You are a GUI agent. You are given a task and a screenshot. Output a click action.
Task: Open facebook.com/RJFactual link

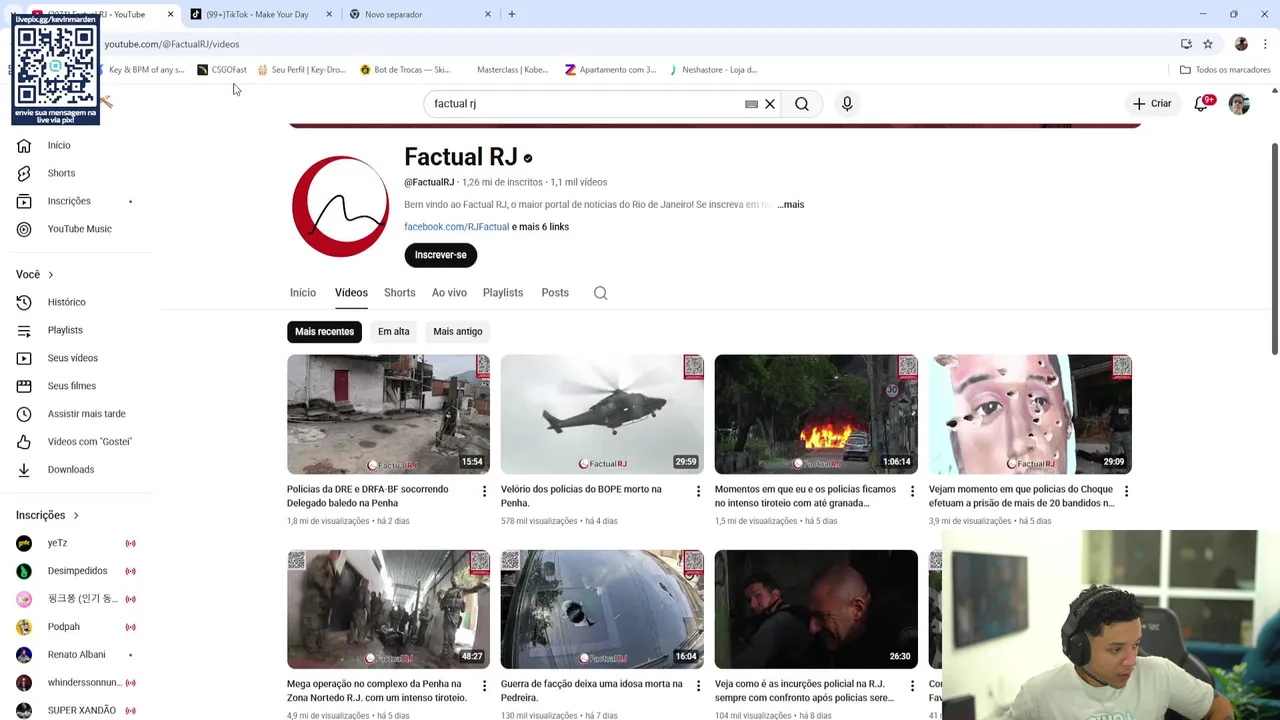[456, 227]
